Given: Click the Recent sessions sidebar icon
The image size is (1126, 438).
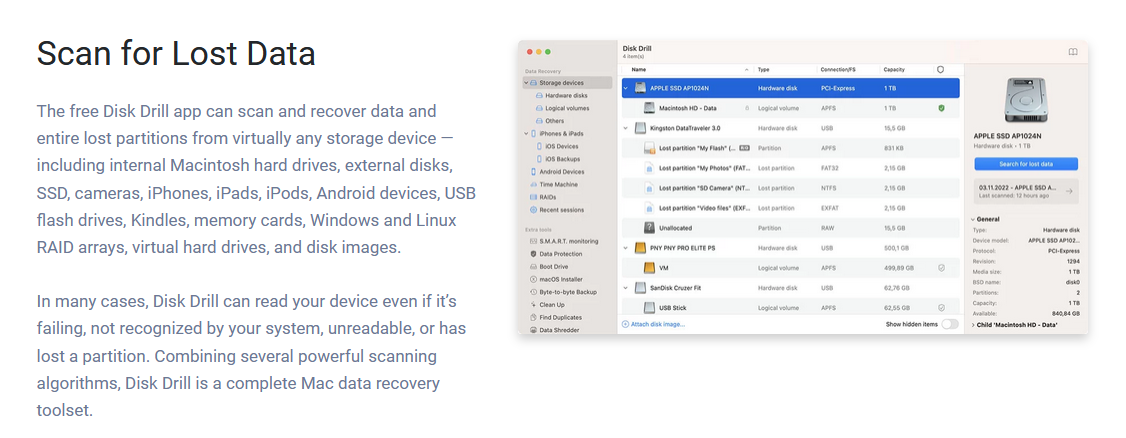Looking at the screenshot, I should tap(533, 210).
